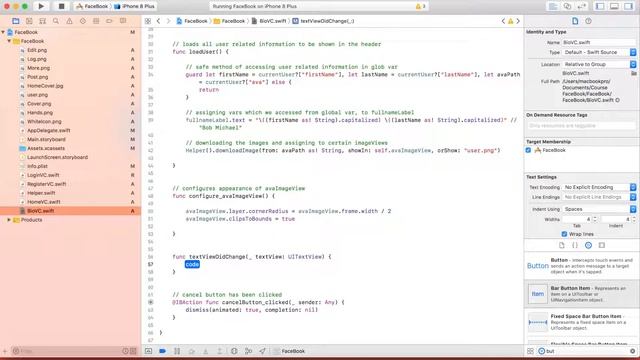Viewport: 640px width, 360px height.
Task: Click the debug Pause/Continue button
Action: click(177, 351)
